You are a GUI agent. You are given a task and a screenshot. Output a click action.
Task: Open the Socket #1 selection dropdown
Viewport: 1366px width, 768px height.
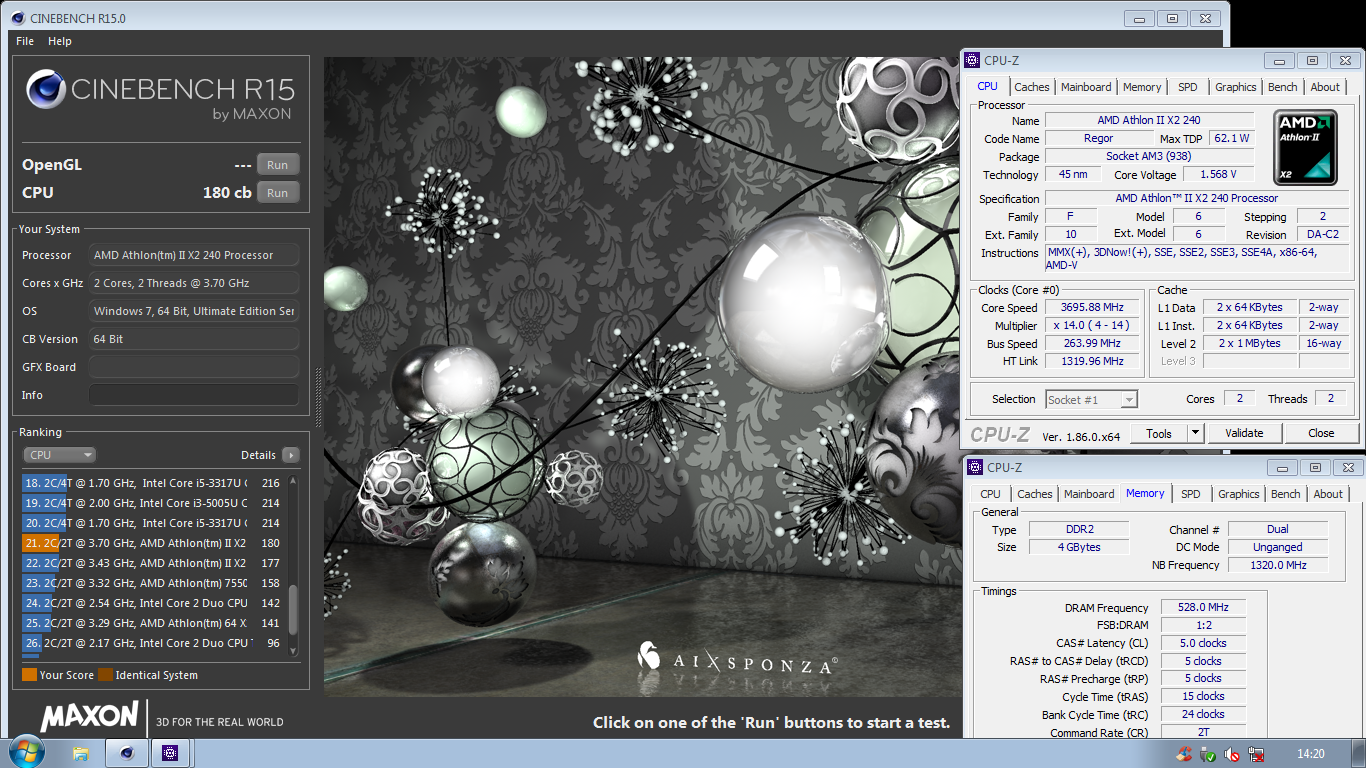click(1091, 399)
